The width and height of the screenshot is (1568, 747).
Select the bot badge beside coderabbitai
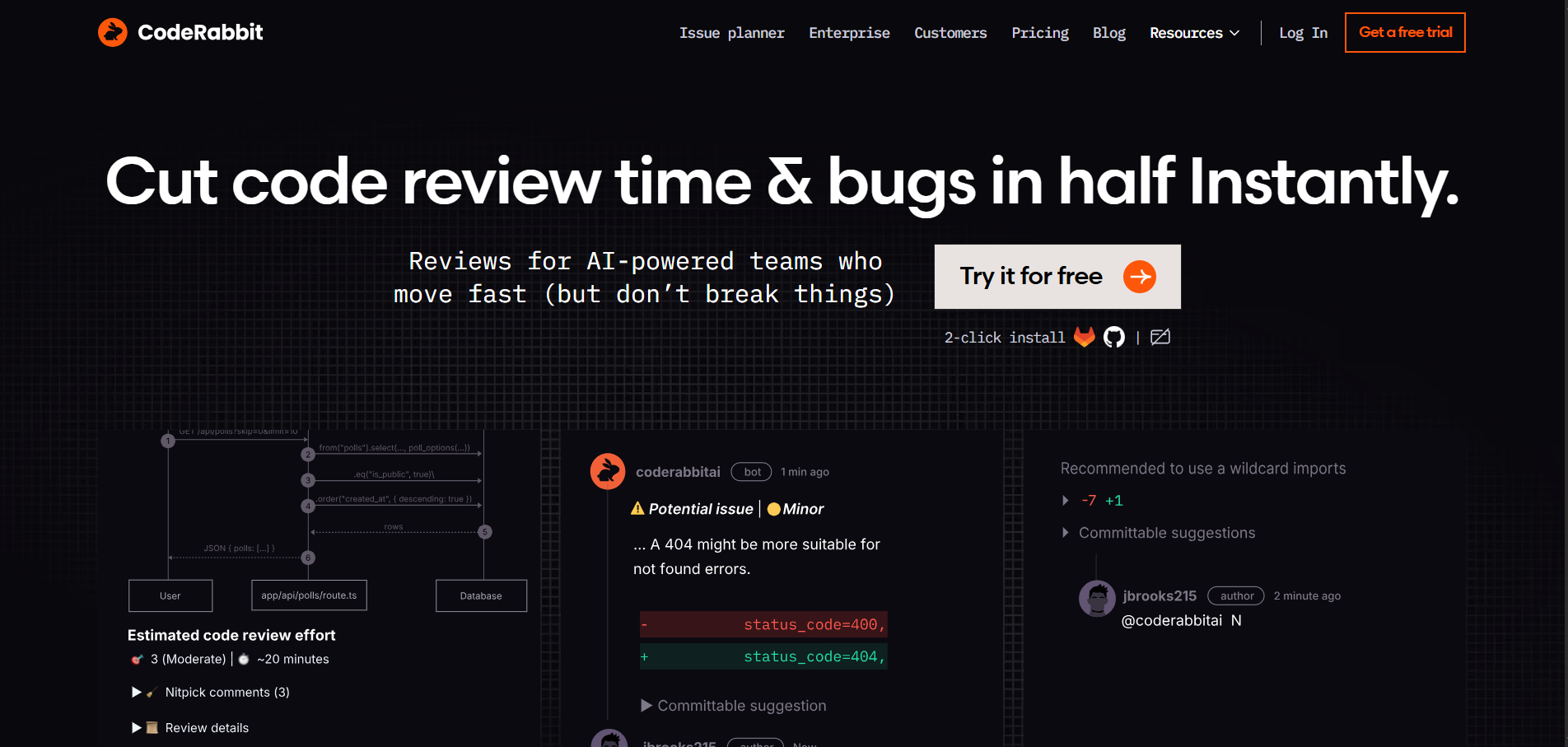click(x=750, y=471)
